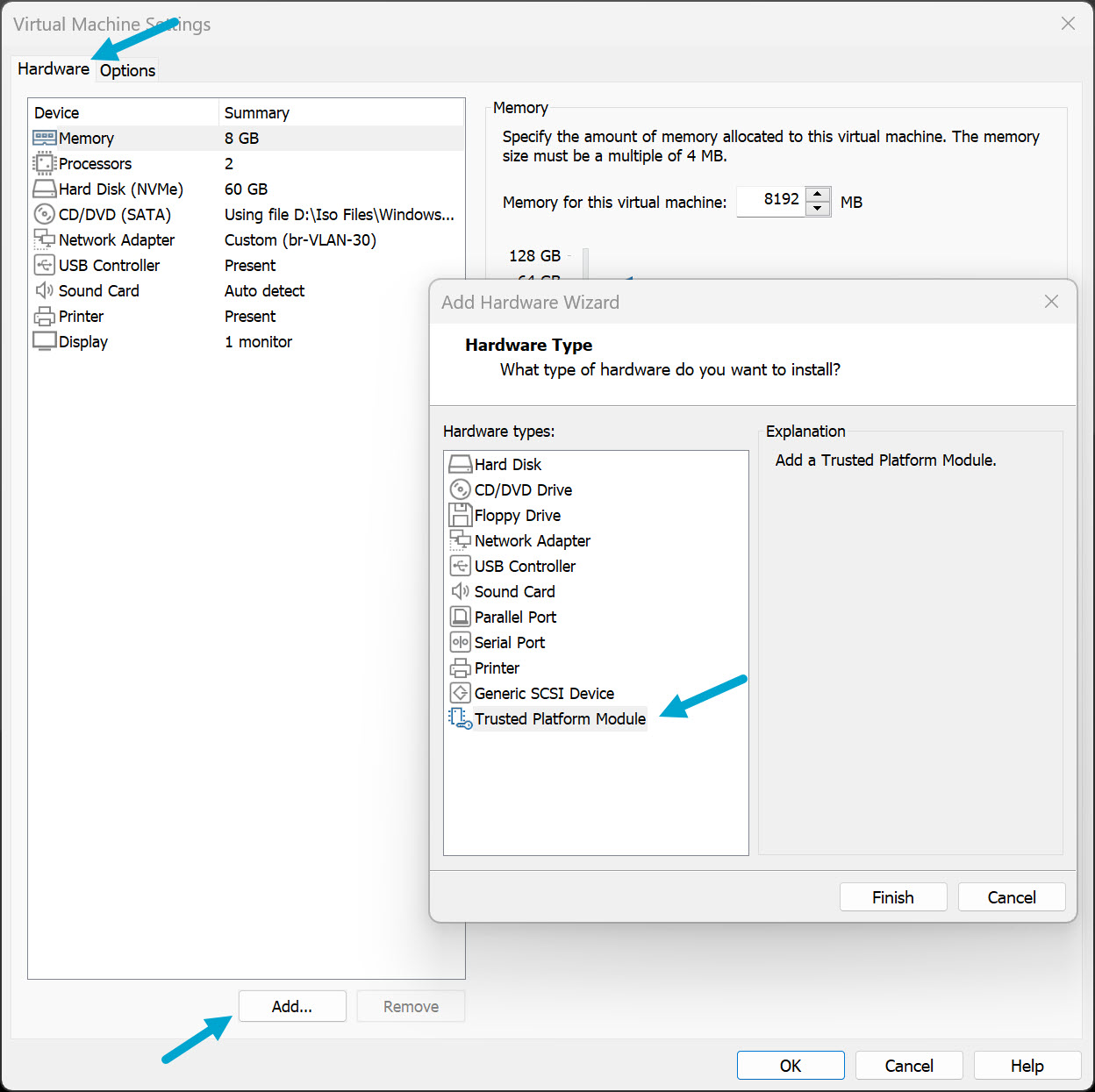Switch to the Options tab
The width and height of the screenshot is (1095, 1092).
click(126, 70)
